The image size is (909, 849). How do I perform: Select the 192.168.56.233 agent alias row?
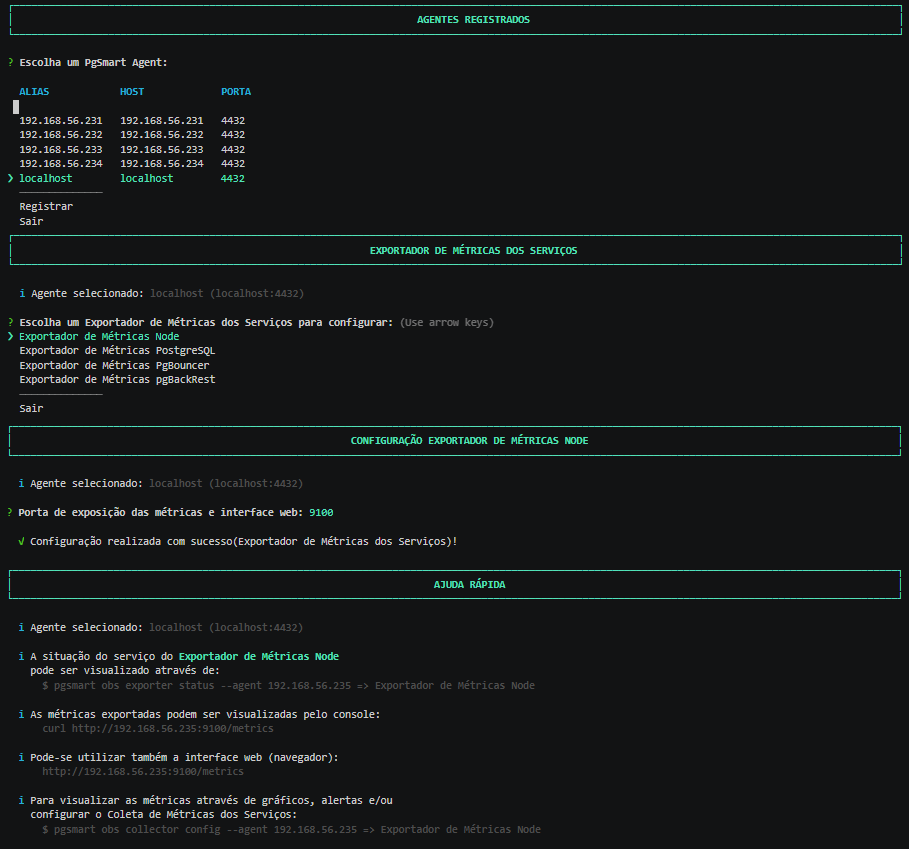[x=61, y=150]
